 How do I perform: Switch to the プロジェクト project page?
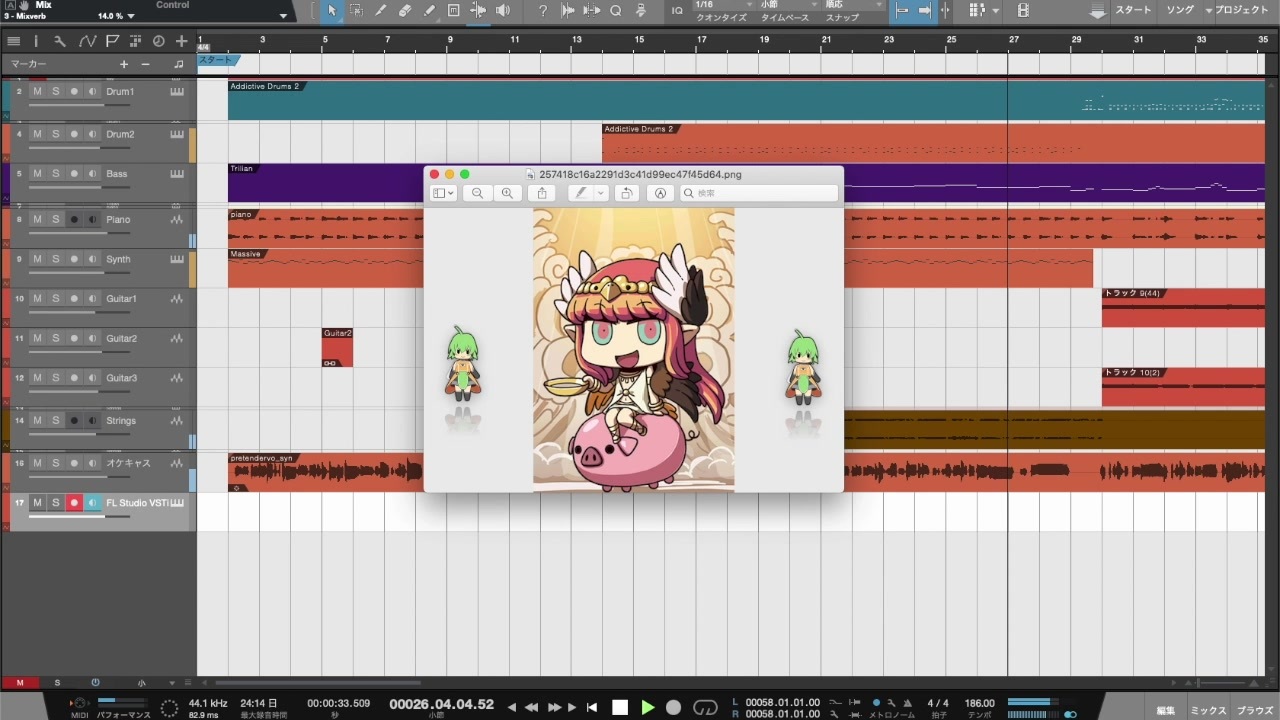1242,10
